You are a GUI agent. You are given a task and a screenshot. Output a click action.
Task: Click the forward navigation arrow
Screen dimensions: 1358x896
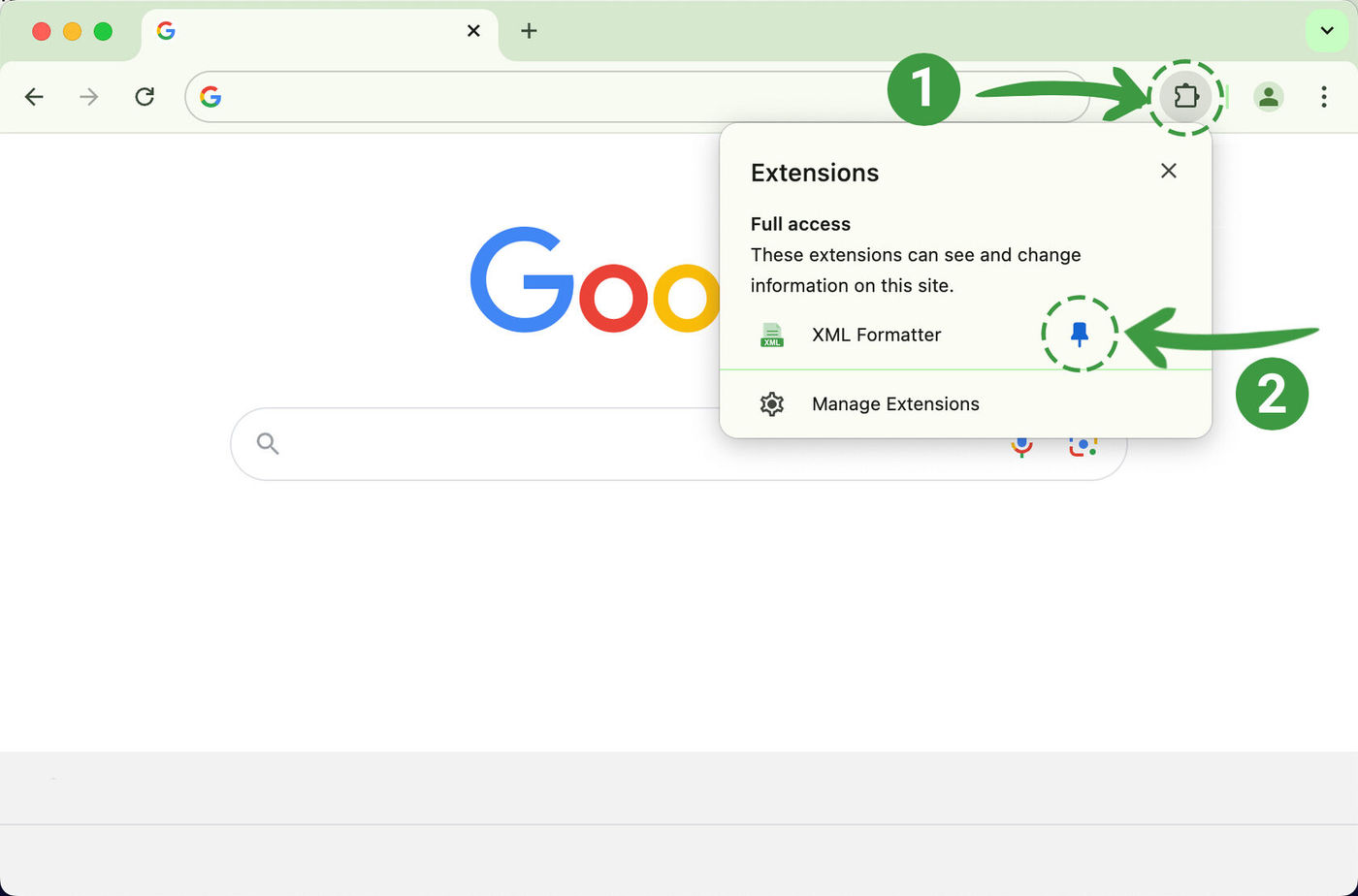(x=89, y=96)
